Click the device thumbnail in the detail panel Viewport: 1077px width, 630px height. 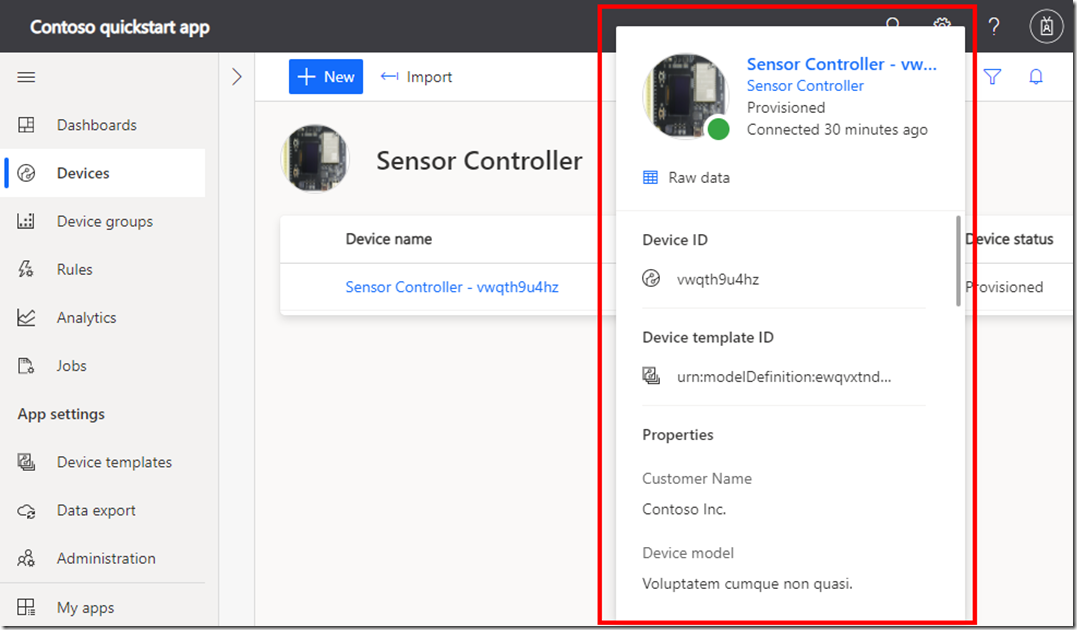(x=685, y=96)
